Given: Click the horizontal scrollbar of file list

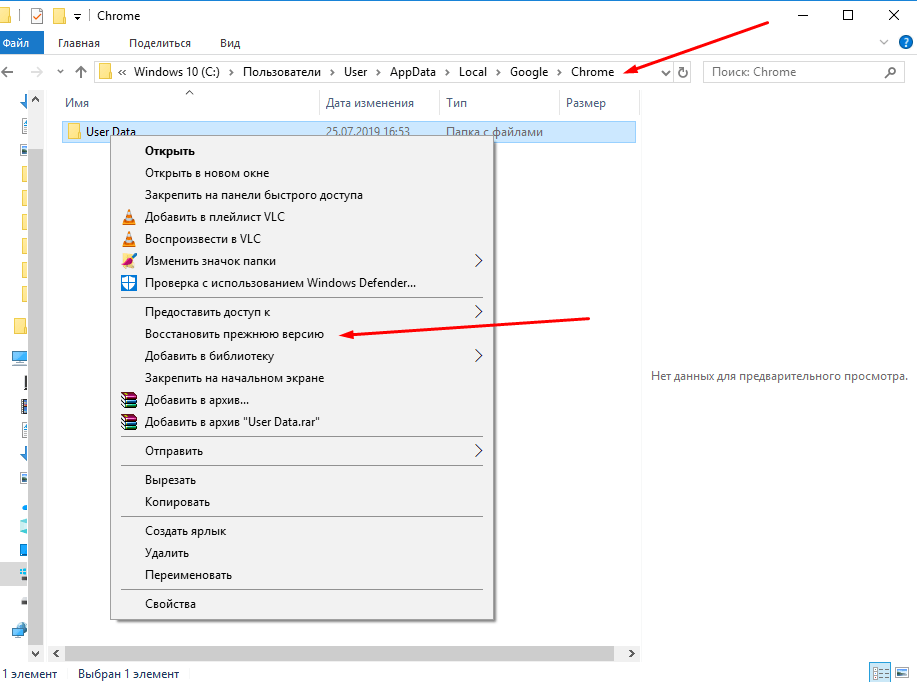Looking at the screenshot, I should [339, 653].
